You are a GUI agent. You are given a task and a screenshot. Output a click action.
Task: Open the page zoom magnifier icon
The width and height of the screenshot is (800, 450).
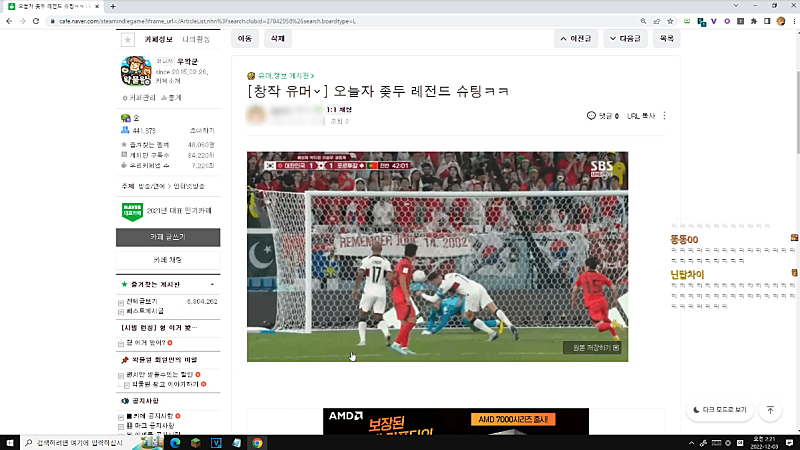click(643, 21)
